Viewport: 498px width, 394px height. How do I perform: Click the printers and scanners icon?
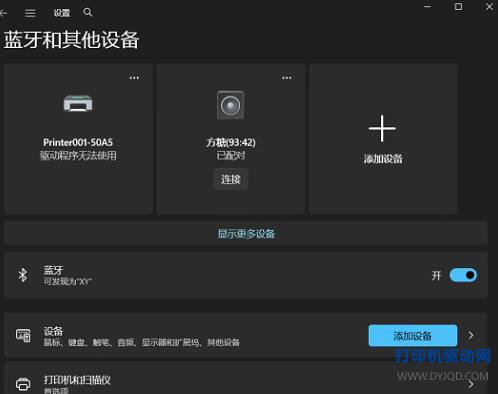(x=23, y=384)
